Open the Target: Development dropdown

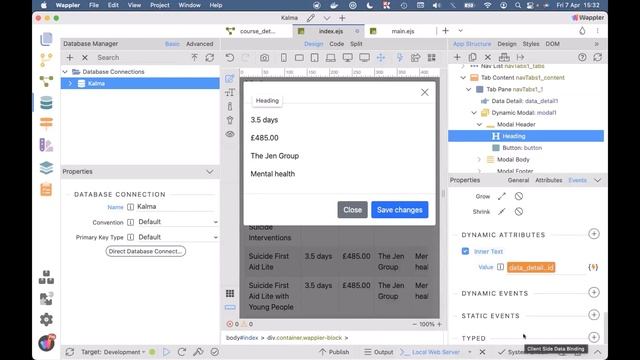point(113,352)
